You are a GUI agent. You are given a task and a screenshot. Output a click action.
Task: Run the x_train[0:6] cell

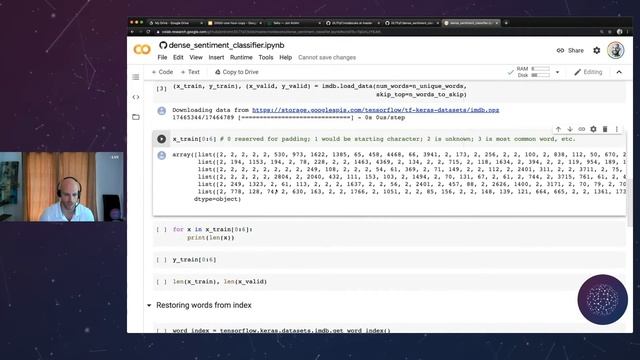click(x=162, y=139)
